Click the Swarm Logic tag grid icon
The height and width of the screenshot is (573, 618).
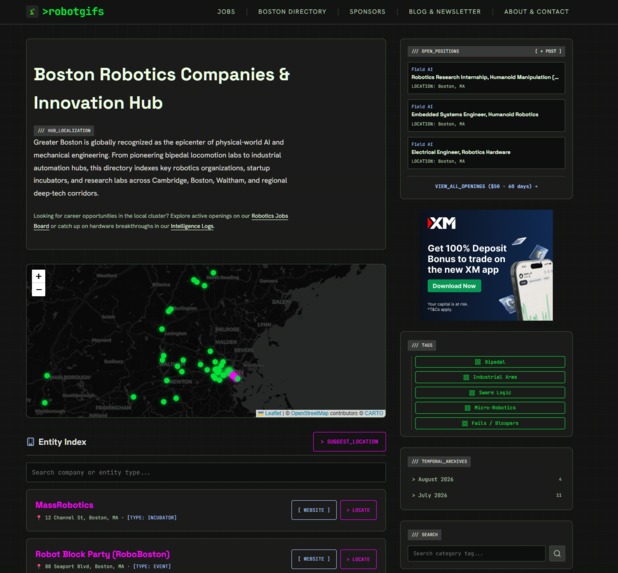click(x=472, y=393)
